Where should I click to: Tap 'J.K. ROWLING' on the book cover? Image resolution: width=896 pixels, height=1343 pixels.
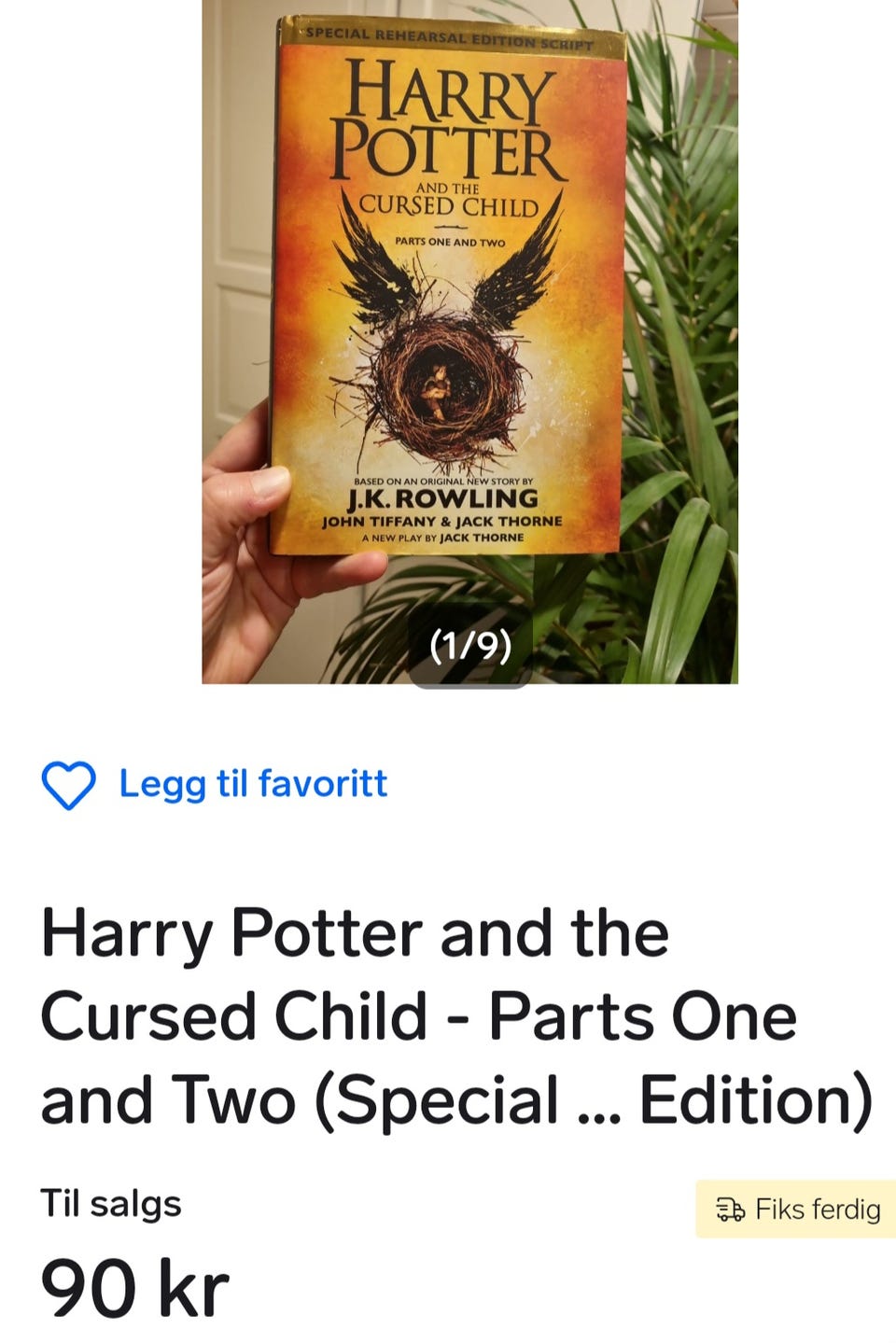443,498
